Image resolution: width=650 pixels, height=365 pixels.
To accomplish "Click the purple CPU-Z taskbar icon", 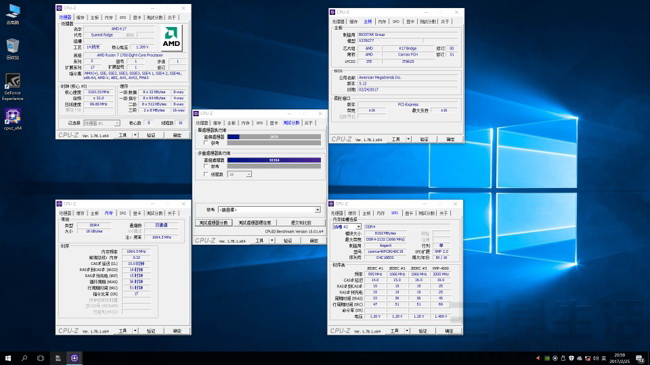I will pos(75,358).
